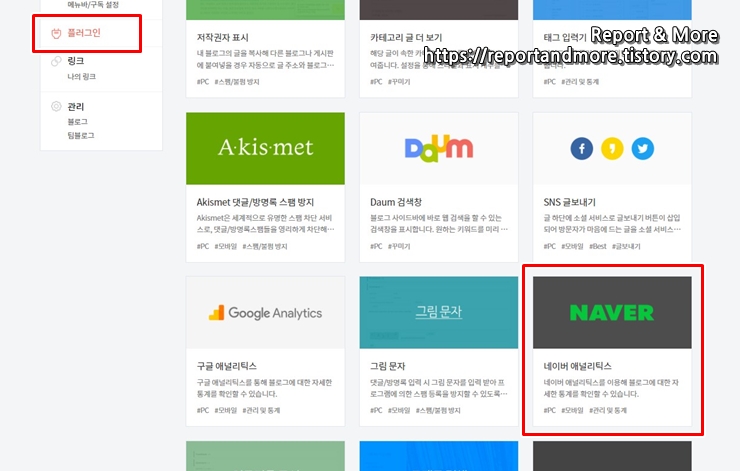Click 네이버 애널리틱스 description text
The height and width of the screenshot is (471, 740).
(x=611, y=388)
